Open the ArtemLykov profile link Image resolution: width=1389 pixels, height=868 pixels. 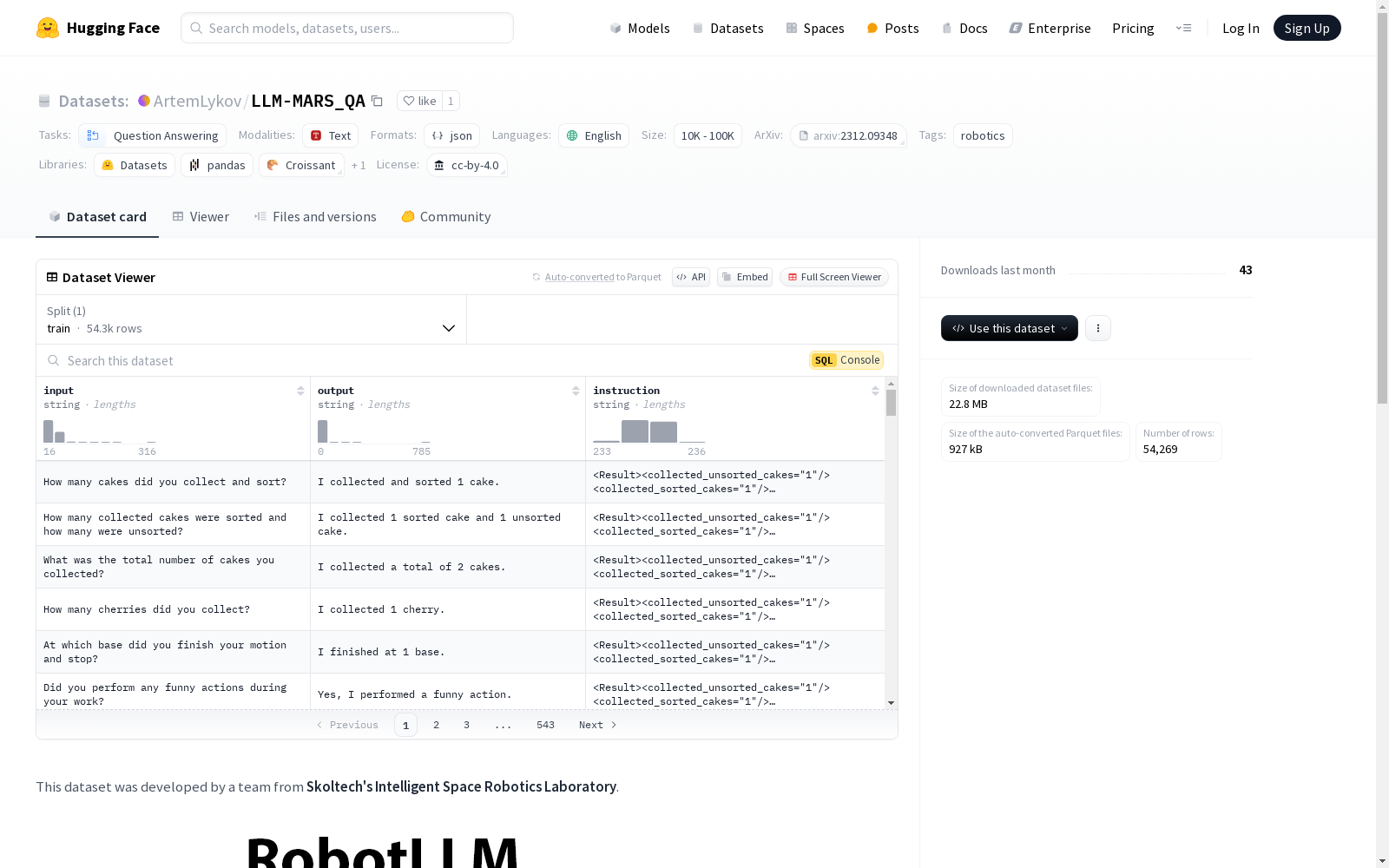tap(197, 101)
